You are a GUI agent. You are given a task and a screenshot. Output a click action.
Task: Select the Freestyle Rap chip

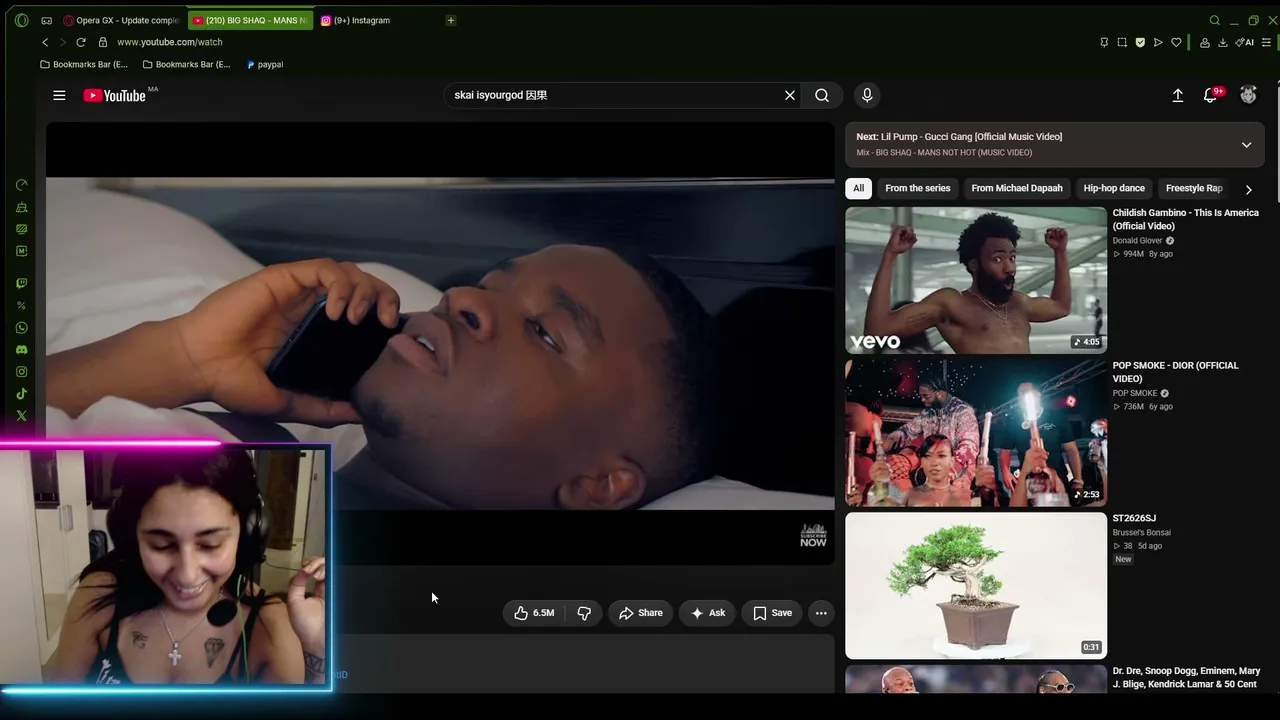[x=1194, y=188]
